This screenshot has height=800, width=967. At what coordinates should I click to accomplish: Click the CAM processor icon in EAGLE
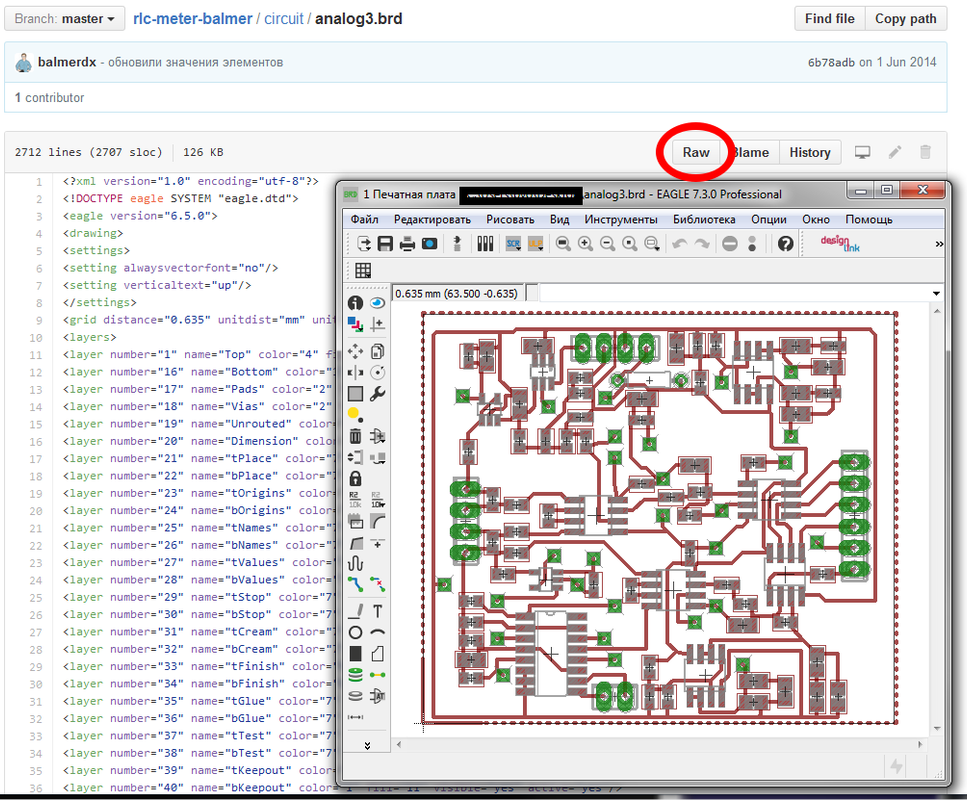[x=429, y=244]
